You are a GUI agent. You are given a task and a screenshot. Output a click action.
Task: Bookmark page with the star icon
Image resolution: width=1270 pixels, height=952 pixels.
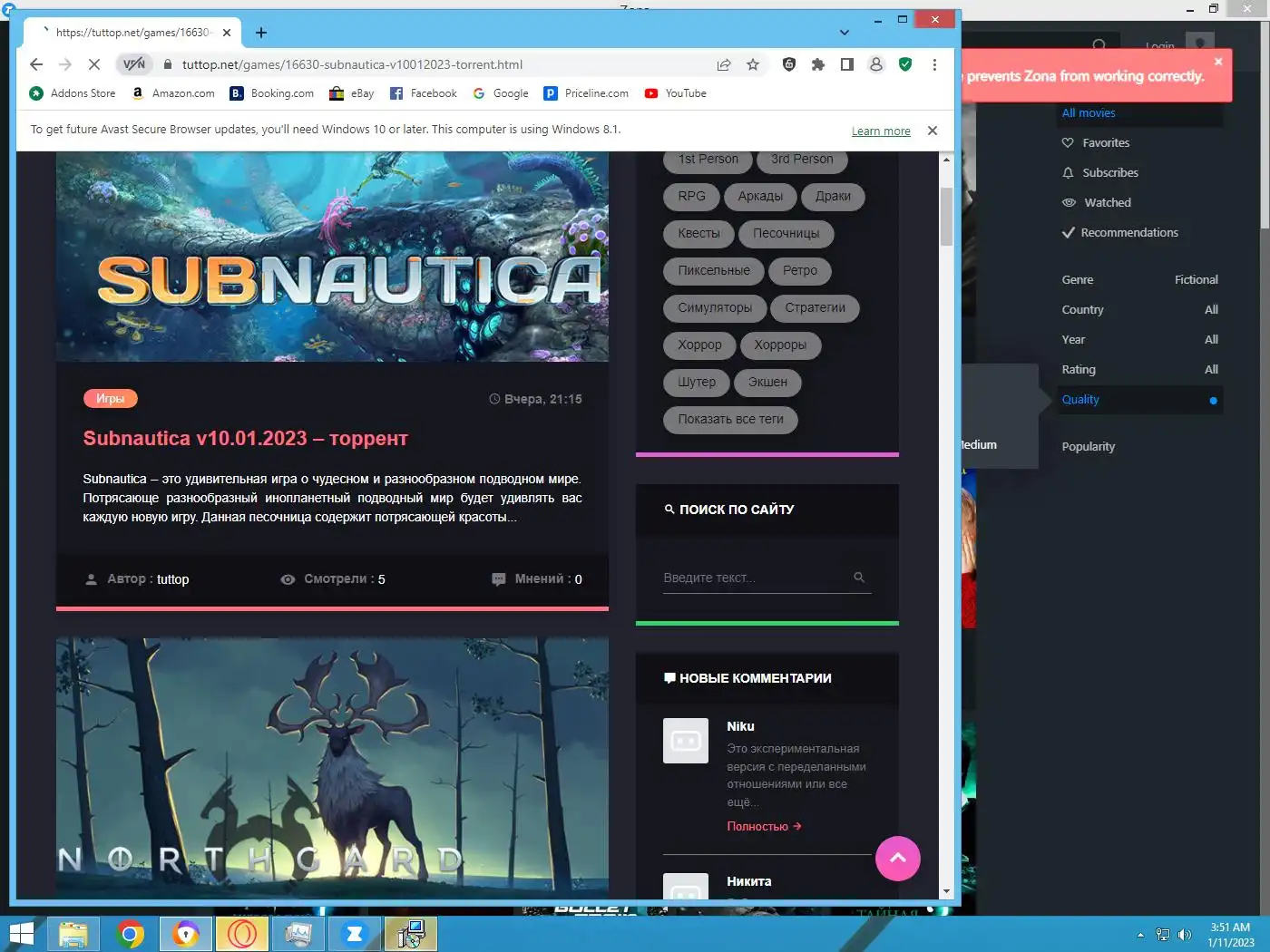(753, 64)
